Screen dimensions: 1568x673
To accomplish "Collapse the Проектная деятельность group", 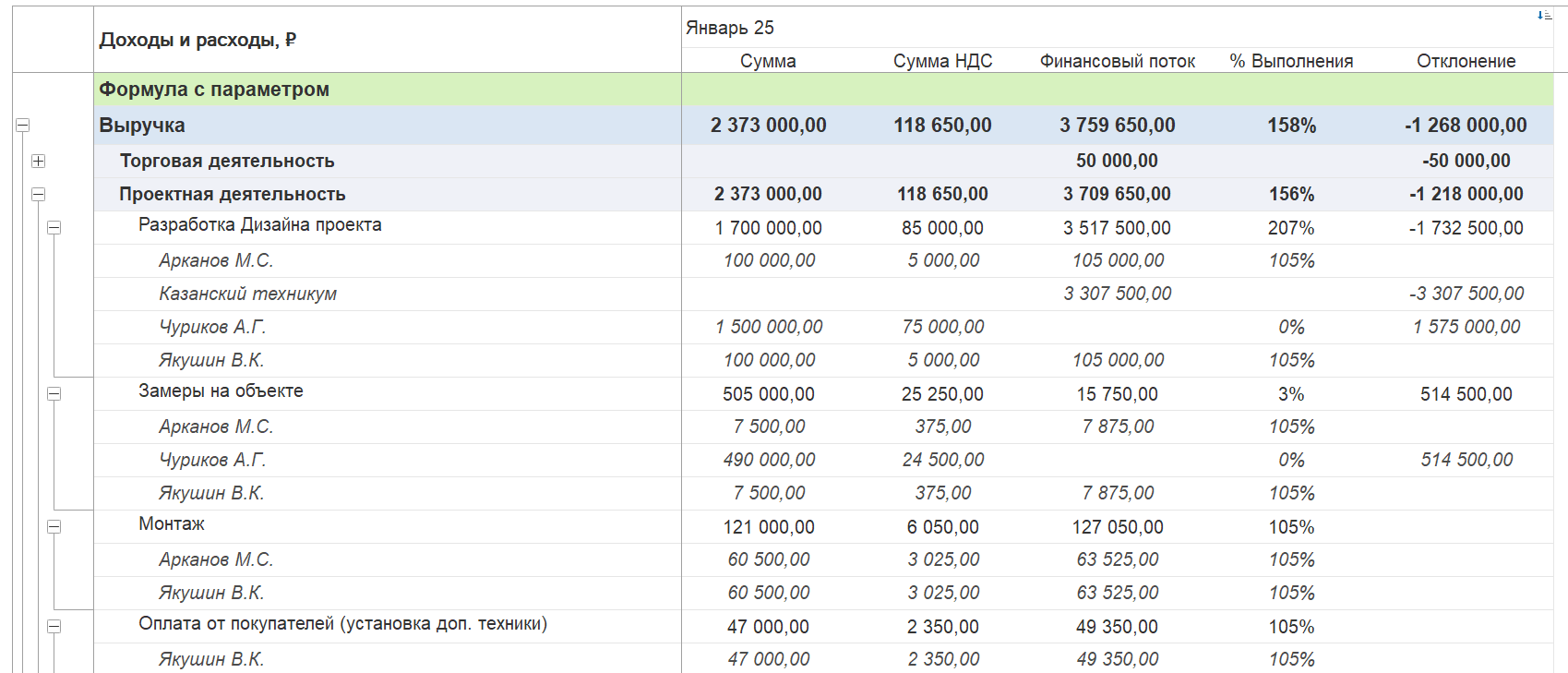I will (x=38, y=194).
